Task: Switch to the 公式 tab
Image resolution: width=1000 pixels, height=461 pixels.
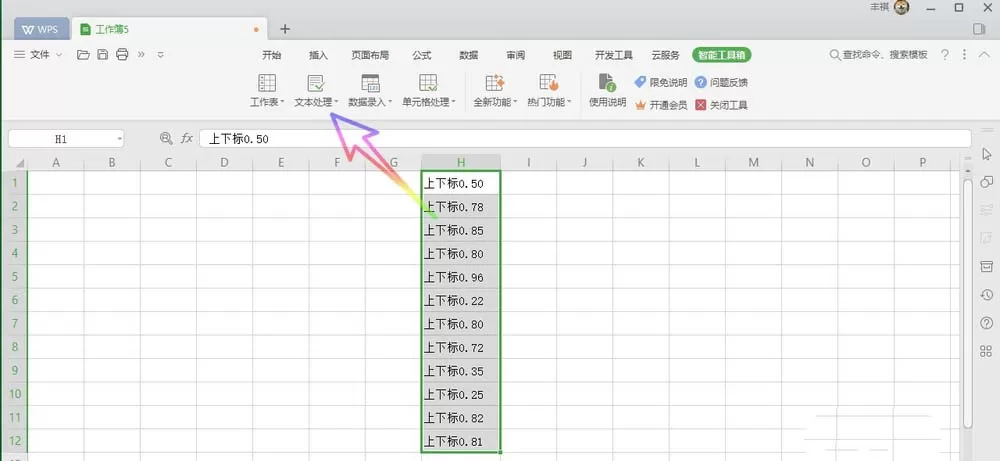Action: click(x=422, y=55)
